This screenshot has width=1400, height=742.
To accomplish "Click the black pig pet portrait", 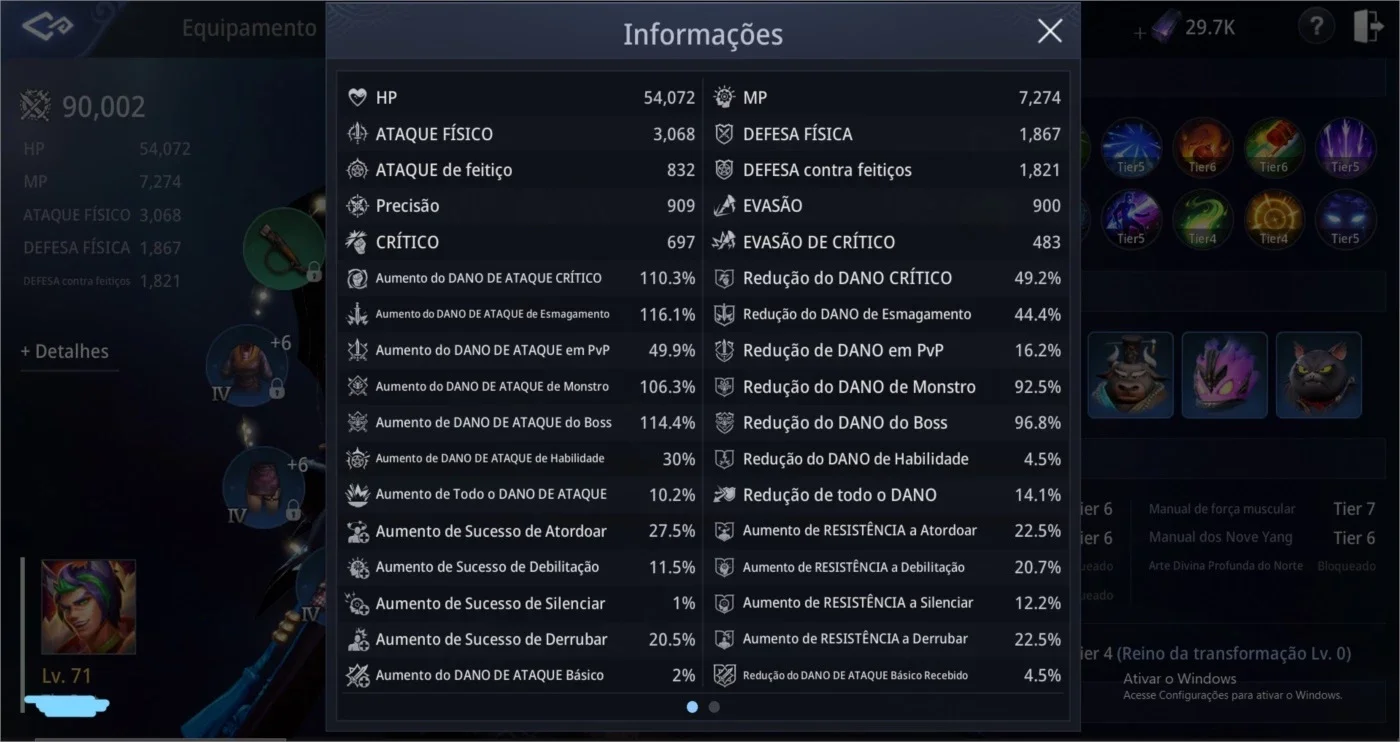I will 1318,374.
